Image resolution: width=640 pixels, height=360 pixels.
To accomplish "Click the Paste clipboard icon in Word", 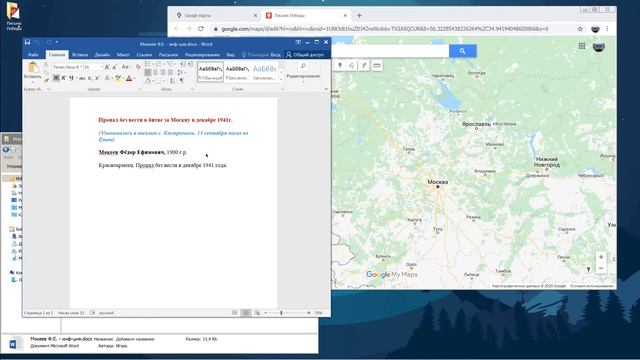I will tap(33, 67).
